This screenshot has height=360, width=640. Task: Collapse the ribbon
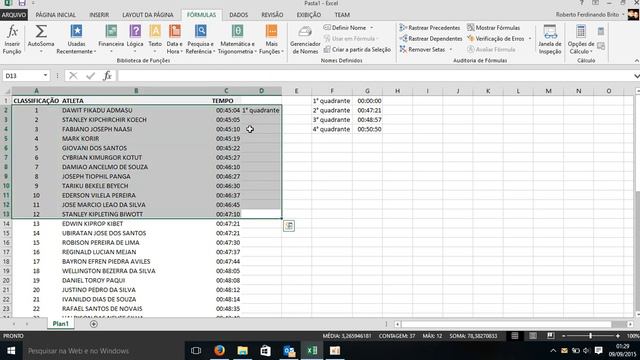(636, 60)
